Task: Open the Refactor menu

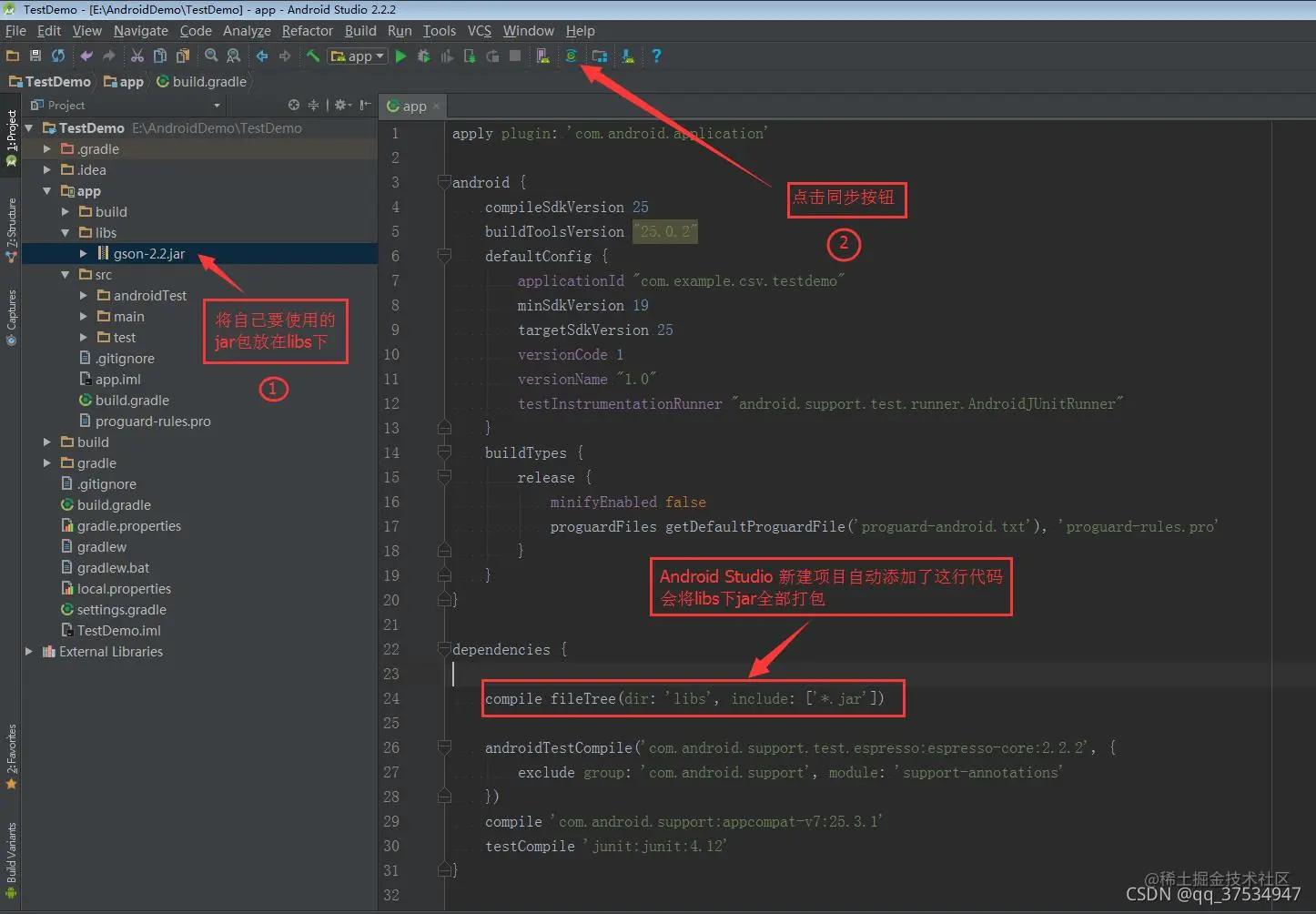Action: [308, 31]
